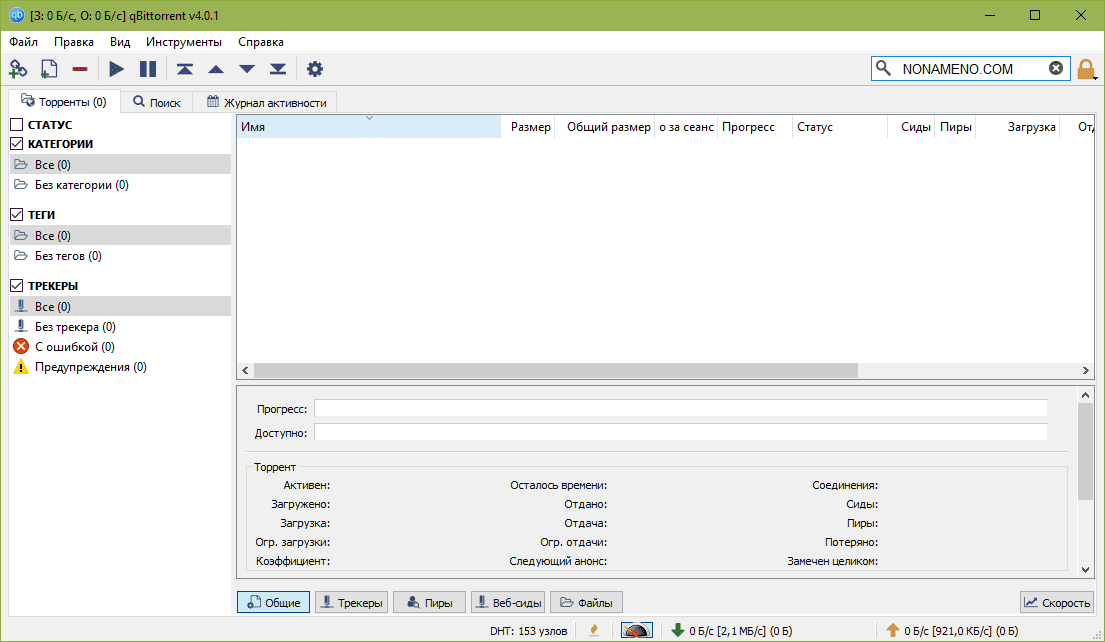Uncheck the КАТЕГОРИИ filter checkbox
The height and width of the screenshot is (642, 1105).
click(17, 144)
